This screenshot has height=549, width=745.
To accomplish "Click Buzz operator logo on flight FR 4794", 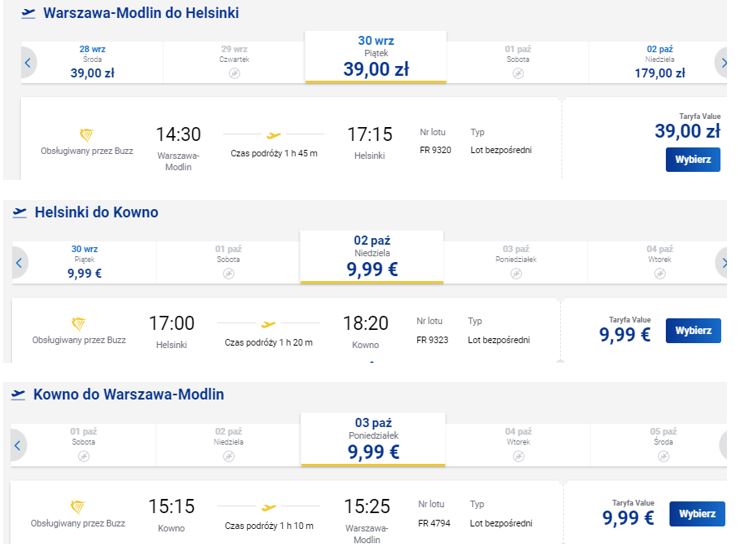I will pos(77,507).
